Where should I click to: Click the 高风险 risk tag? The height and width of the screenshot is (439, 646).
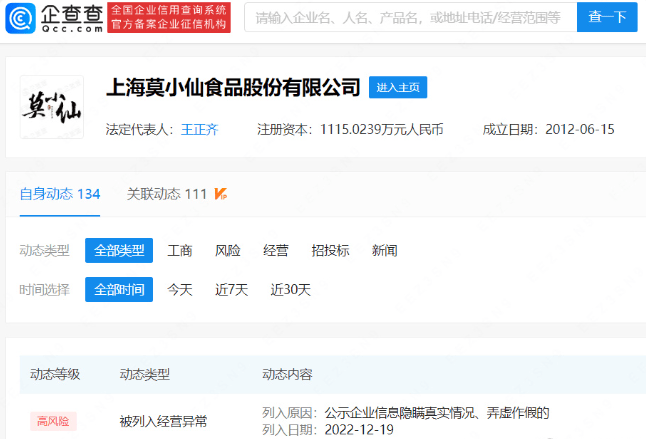(53, 421)
